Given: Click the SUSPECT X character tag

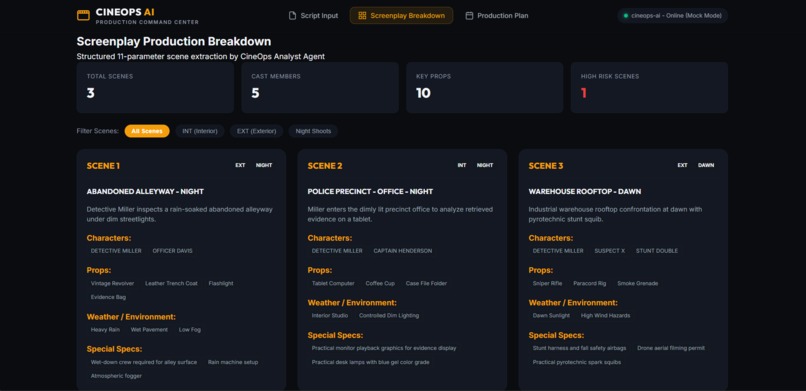Looking at the screenshot, I should click(610, 251).
